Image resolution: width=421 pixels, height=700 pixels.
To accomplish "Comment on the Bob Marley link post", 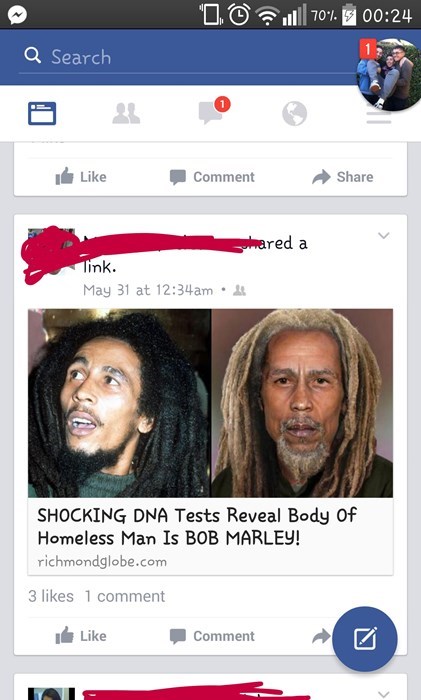I will coord(212,636).
